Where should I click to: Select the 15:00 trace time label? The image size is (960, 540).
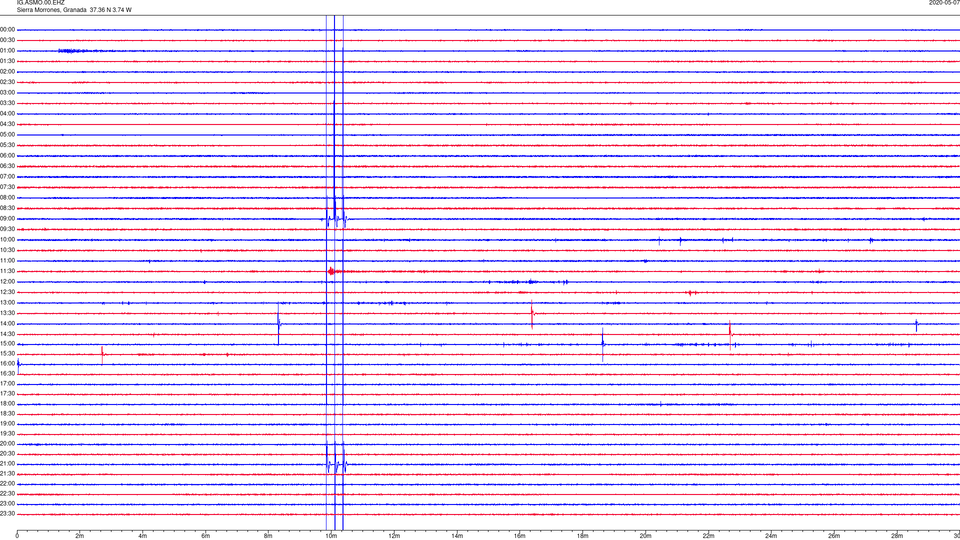(7, 343)
